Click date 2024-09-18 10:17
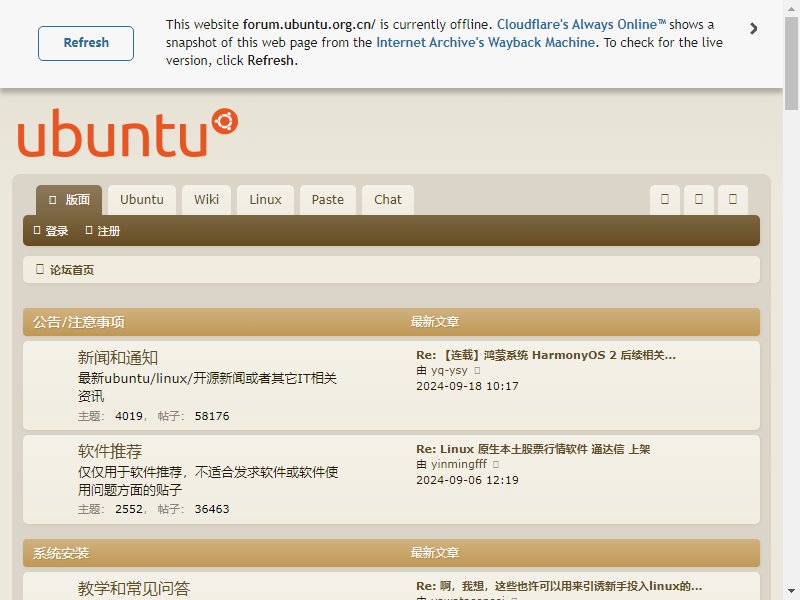The image size is (800, 600). [x=467, y=386]
